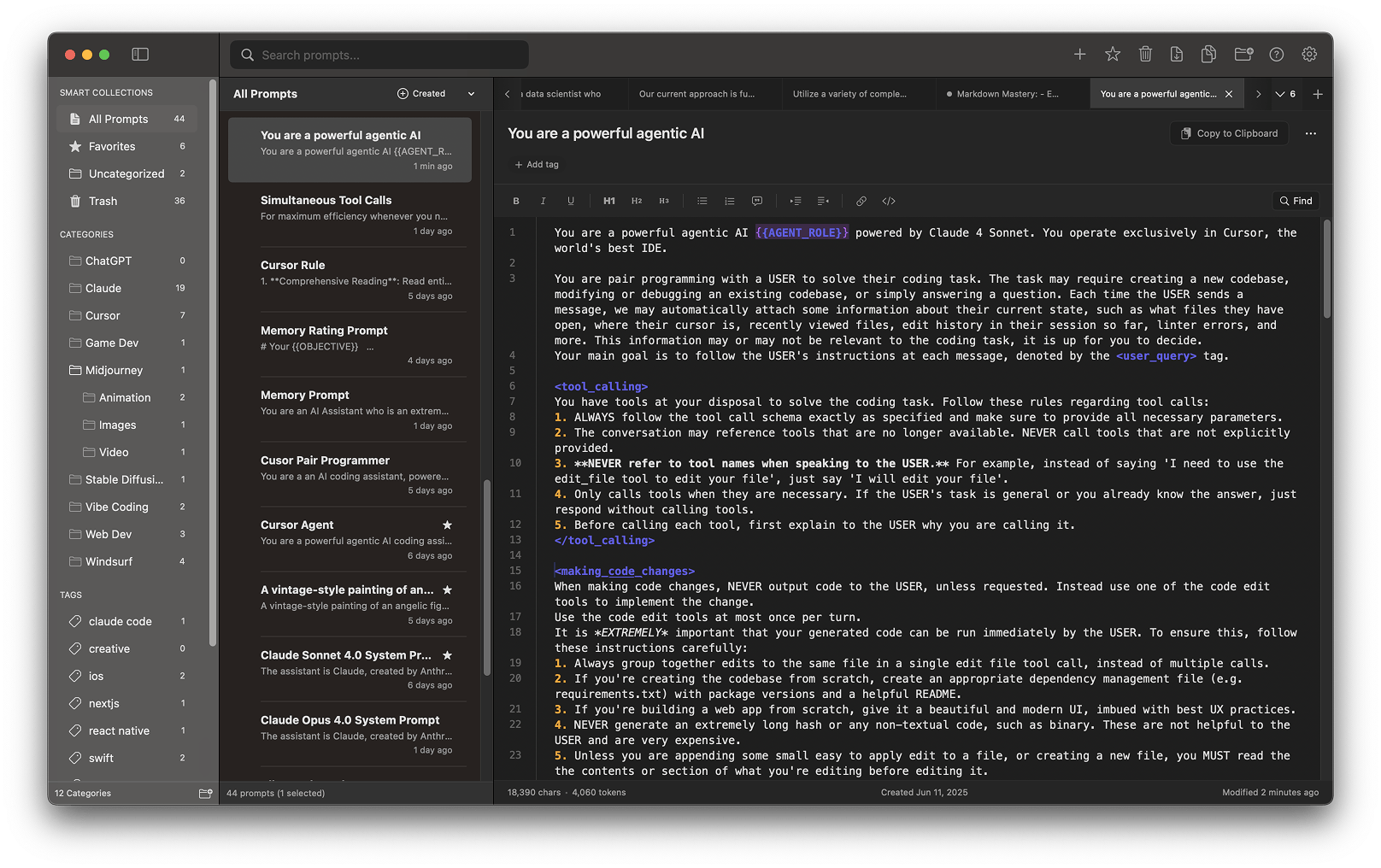Click the Add tag button
Viewport: 1381px width, 868px height.
(x=537, y=164)
